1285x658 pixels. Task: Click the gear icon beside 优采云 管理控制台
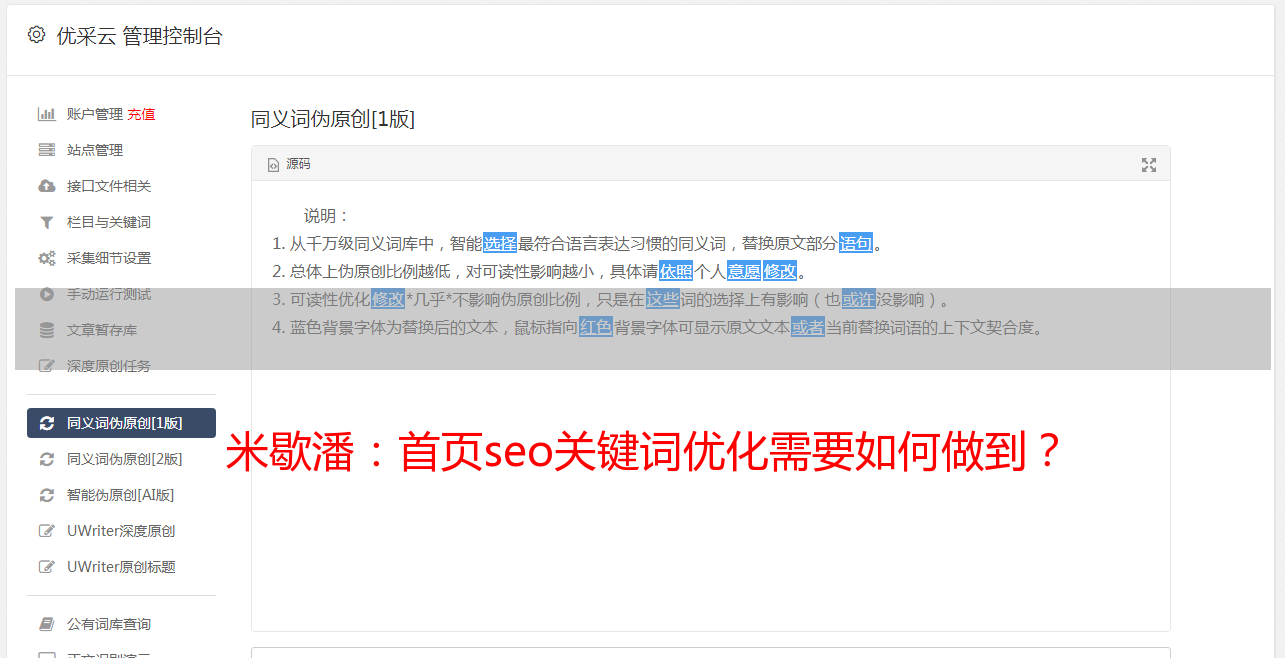(x=37, y=35)
